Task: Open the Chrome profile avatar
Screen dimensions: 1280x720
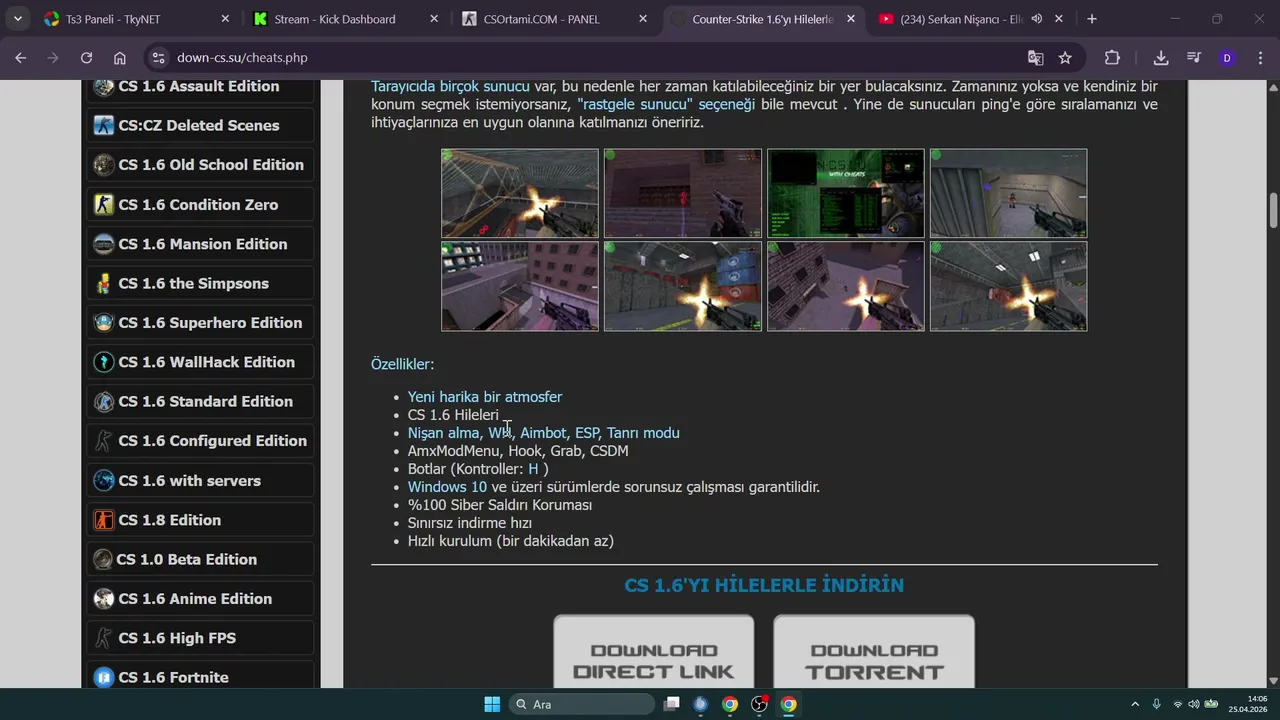Action: click(1227, 58)
